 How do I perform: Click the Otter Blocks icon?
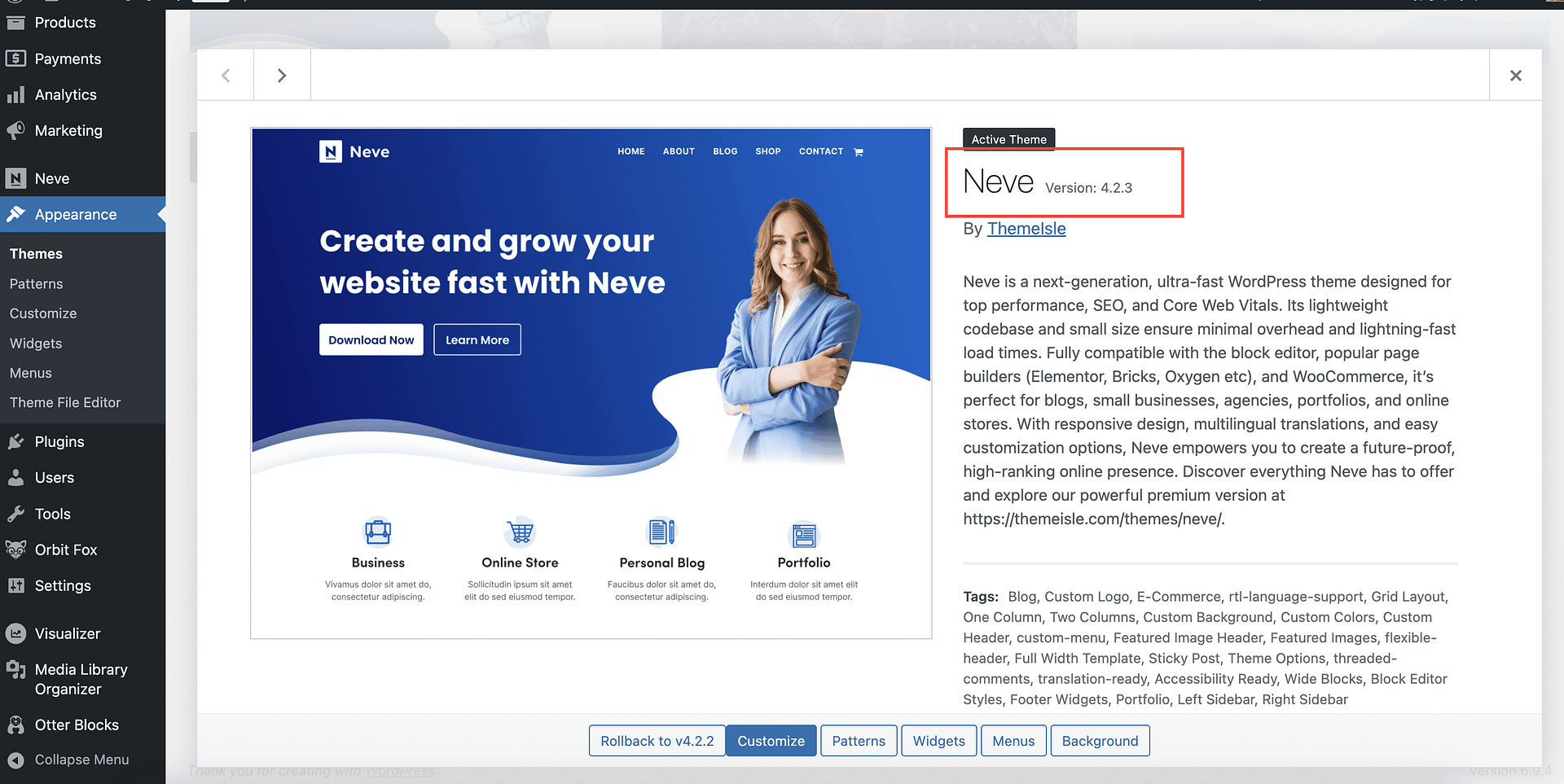coord(15,725)
